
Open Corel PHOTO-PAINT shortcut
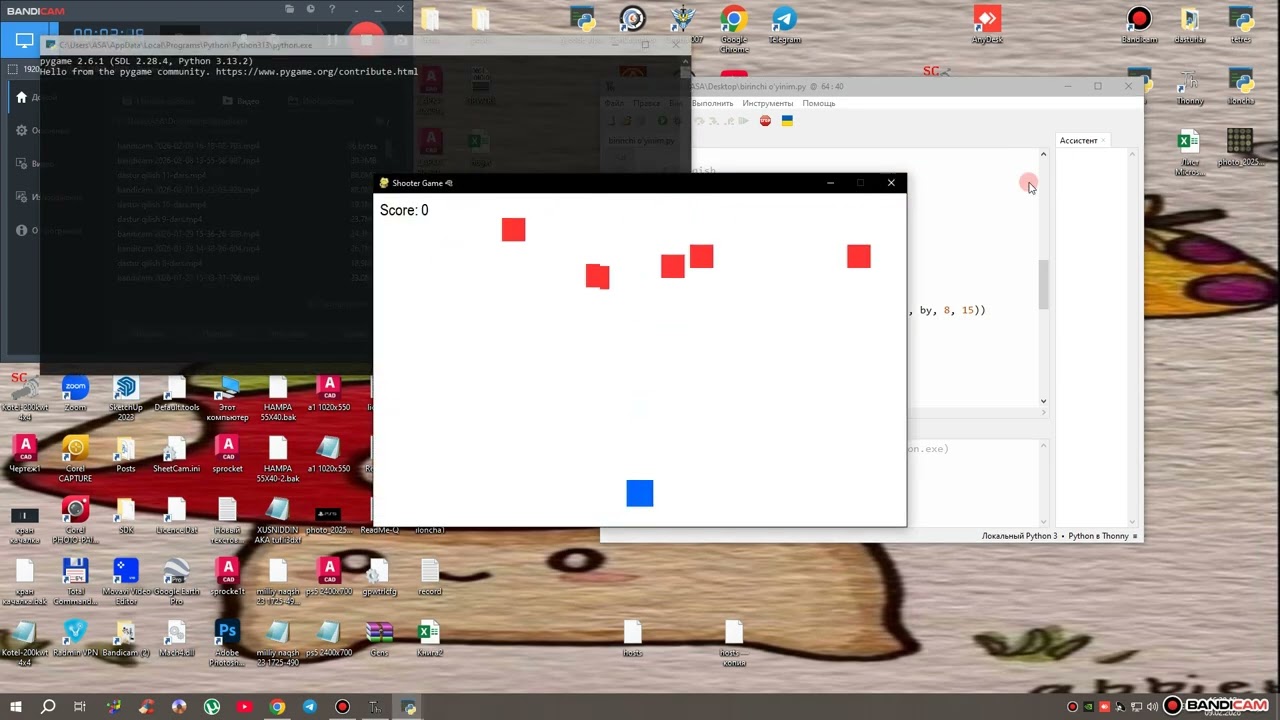tap(75, 520)
